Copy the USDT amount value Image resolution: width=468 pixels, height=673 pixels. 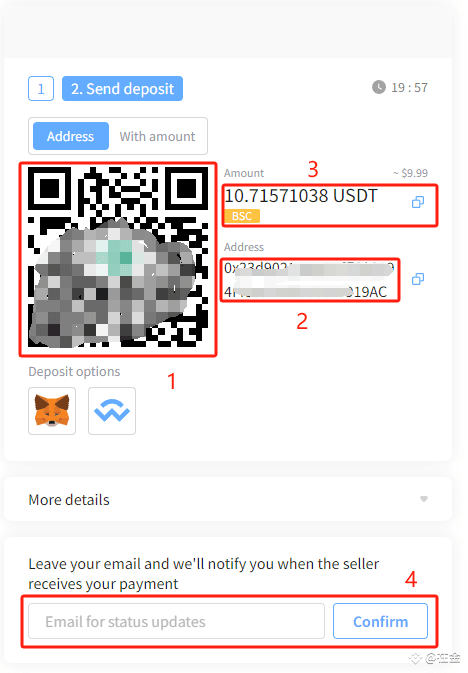[418, 202]
